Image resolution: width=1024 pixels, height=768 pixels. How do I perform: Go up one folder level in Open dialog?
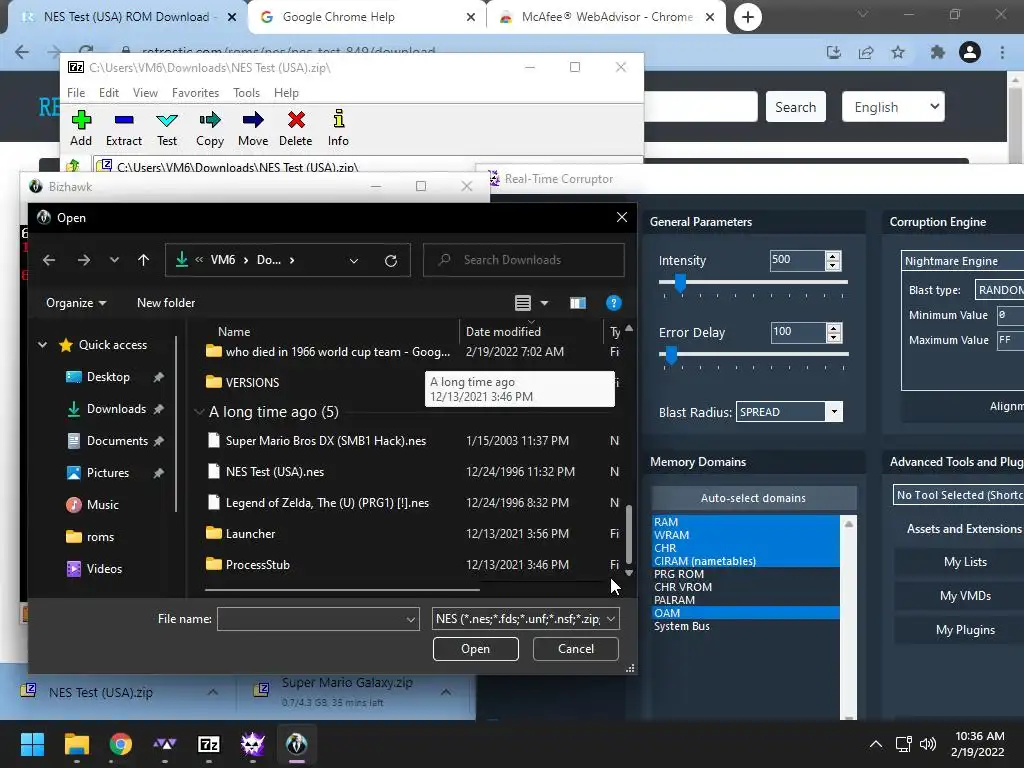point(144,260)
